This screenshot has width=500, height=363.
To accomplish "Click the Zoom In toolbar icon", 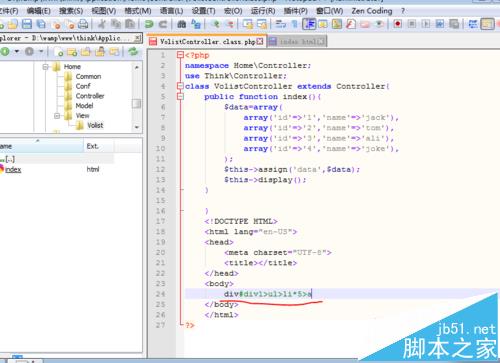I will 216,24.
